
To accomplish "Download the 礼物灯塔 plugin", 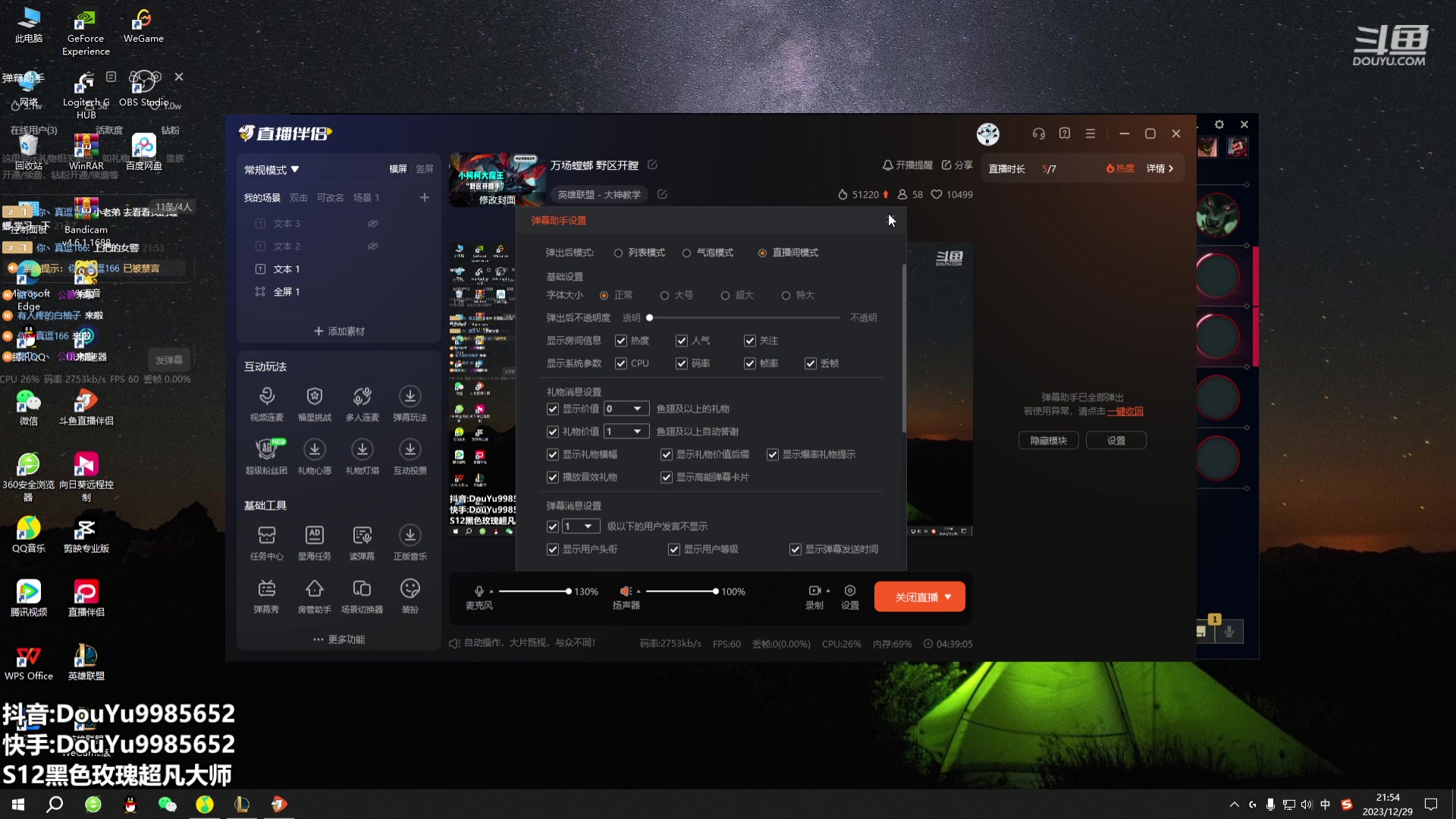I will point(362,457).
